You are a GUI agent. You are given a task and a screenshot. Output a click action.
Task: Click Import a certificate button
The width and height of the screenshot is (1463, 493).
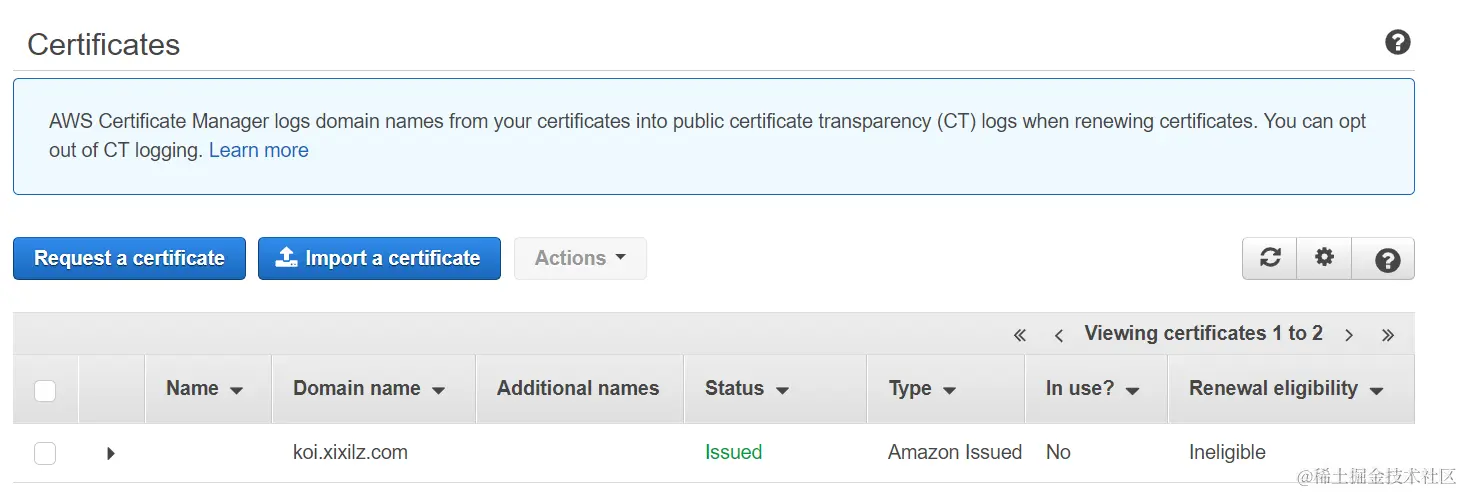pos(379,258)
